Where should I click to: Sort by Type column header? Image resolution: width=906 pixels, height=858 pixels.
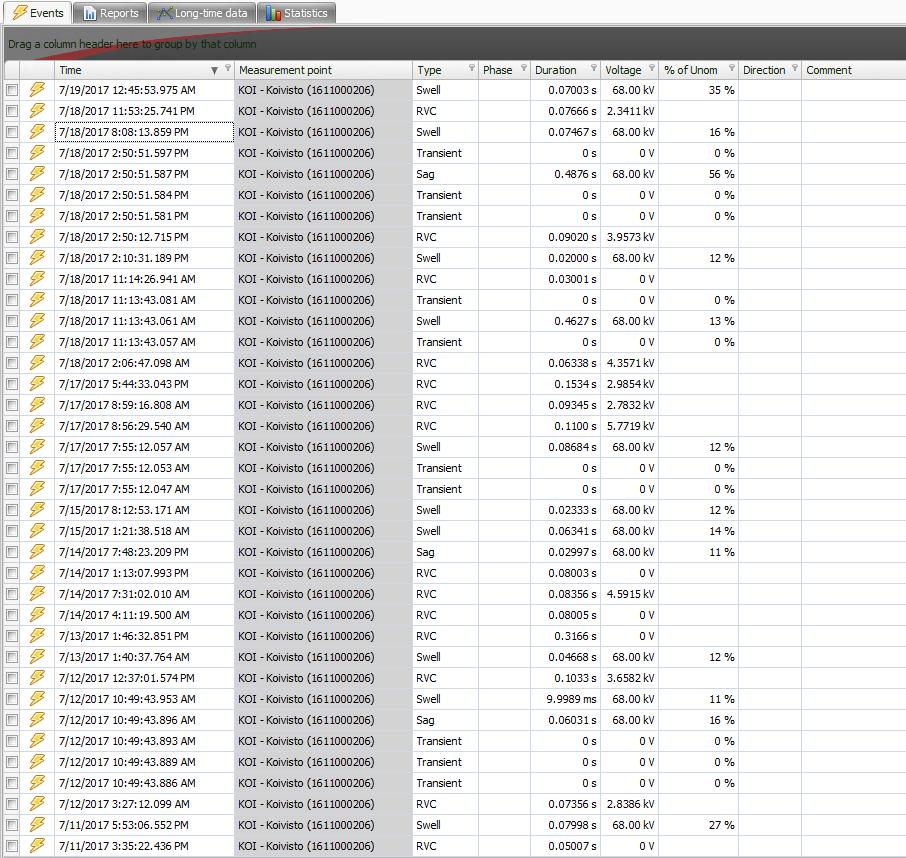point(445,70)
